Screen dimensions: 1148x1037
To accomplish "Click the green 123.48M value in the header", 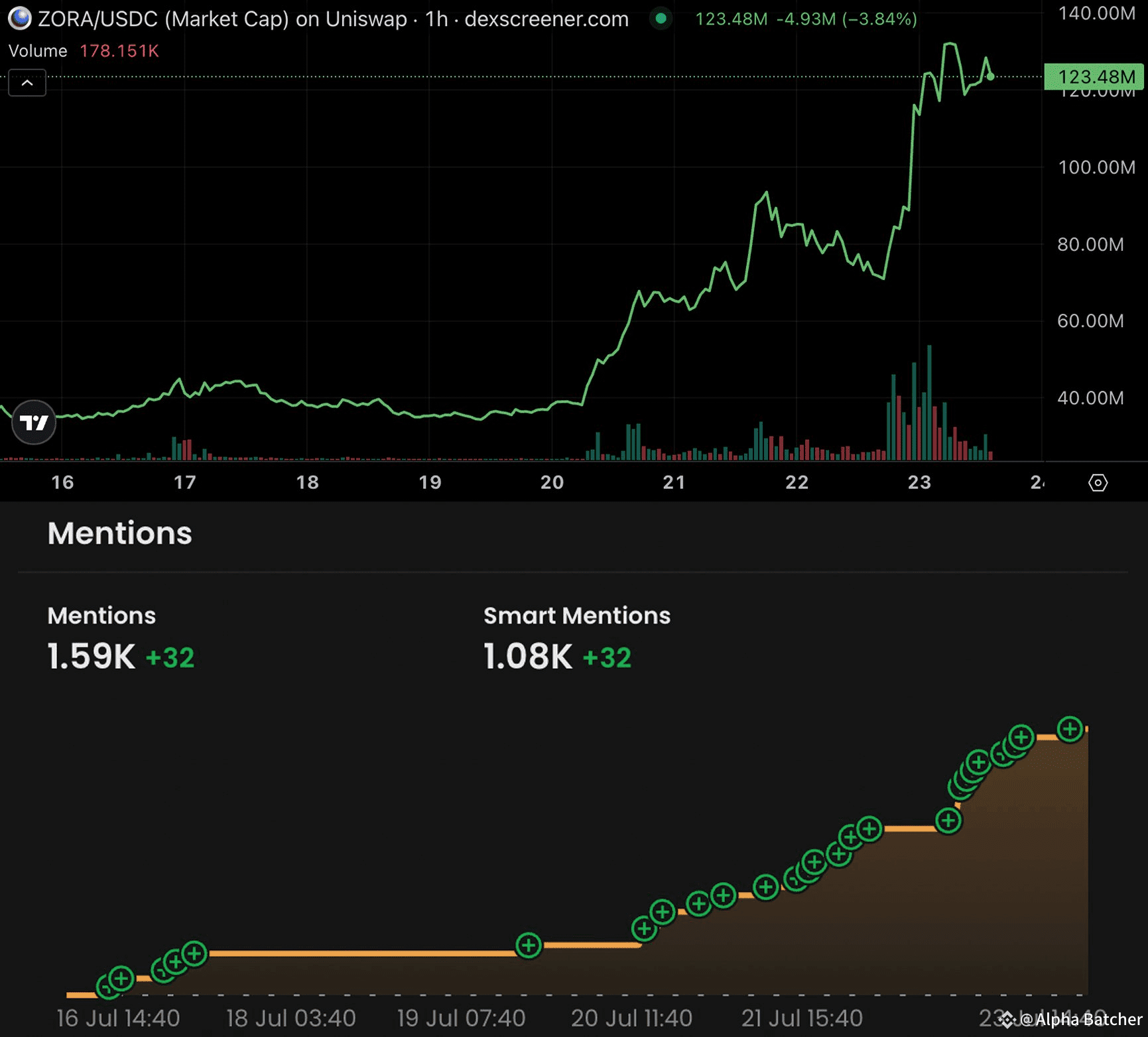I will [731, 19].
